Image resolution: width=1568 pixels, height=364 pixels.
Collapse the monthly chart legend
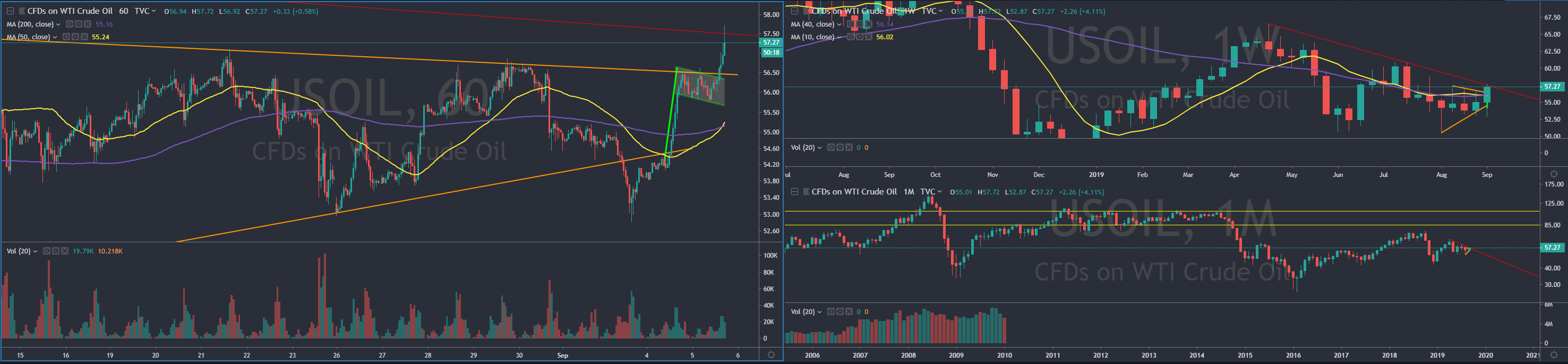(795, 192)
